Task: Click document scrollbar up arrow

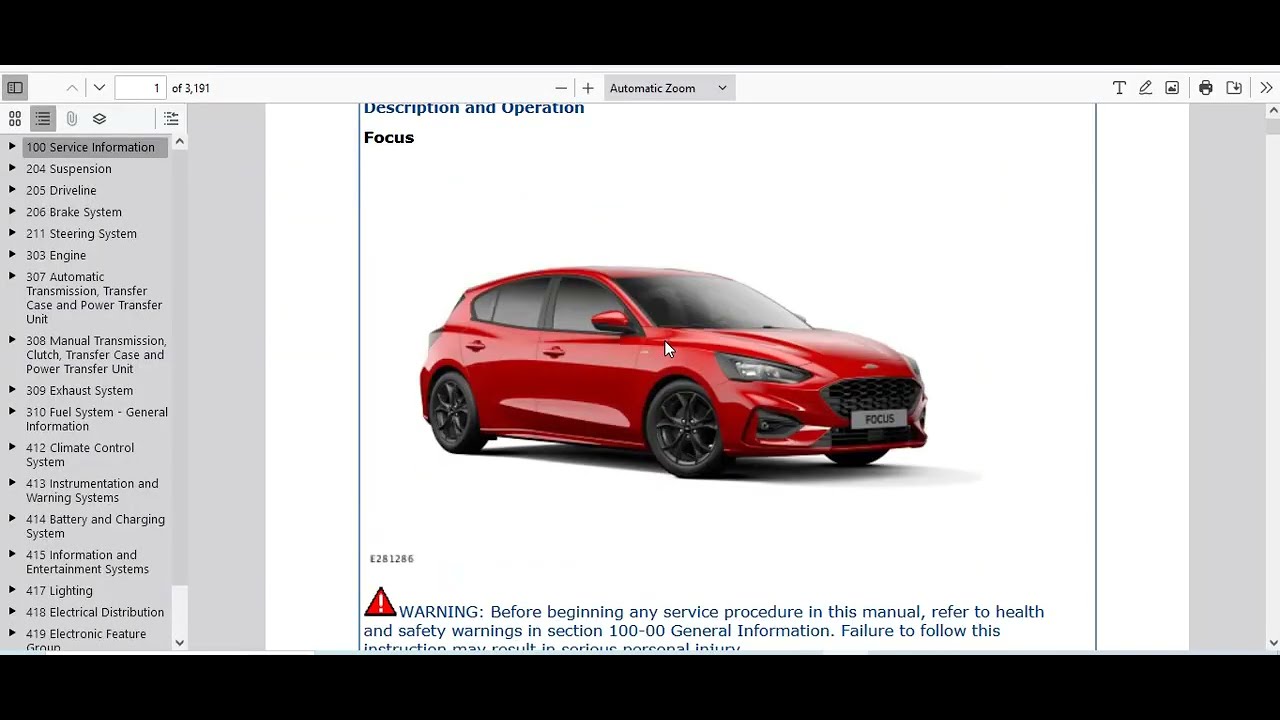Action: pos(1273,110)
